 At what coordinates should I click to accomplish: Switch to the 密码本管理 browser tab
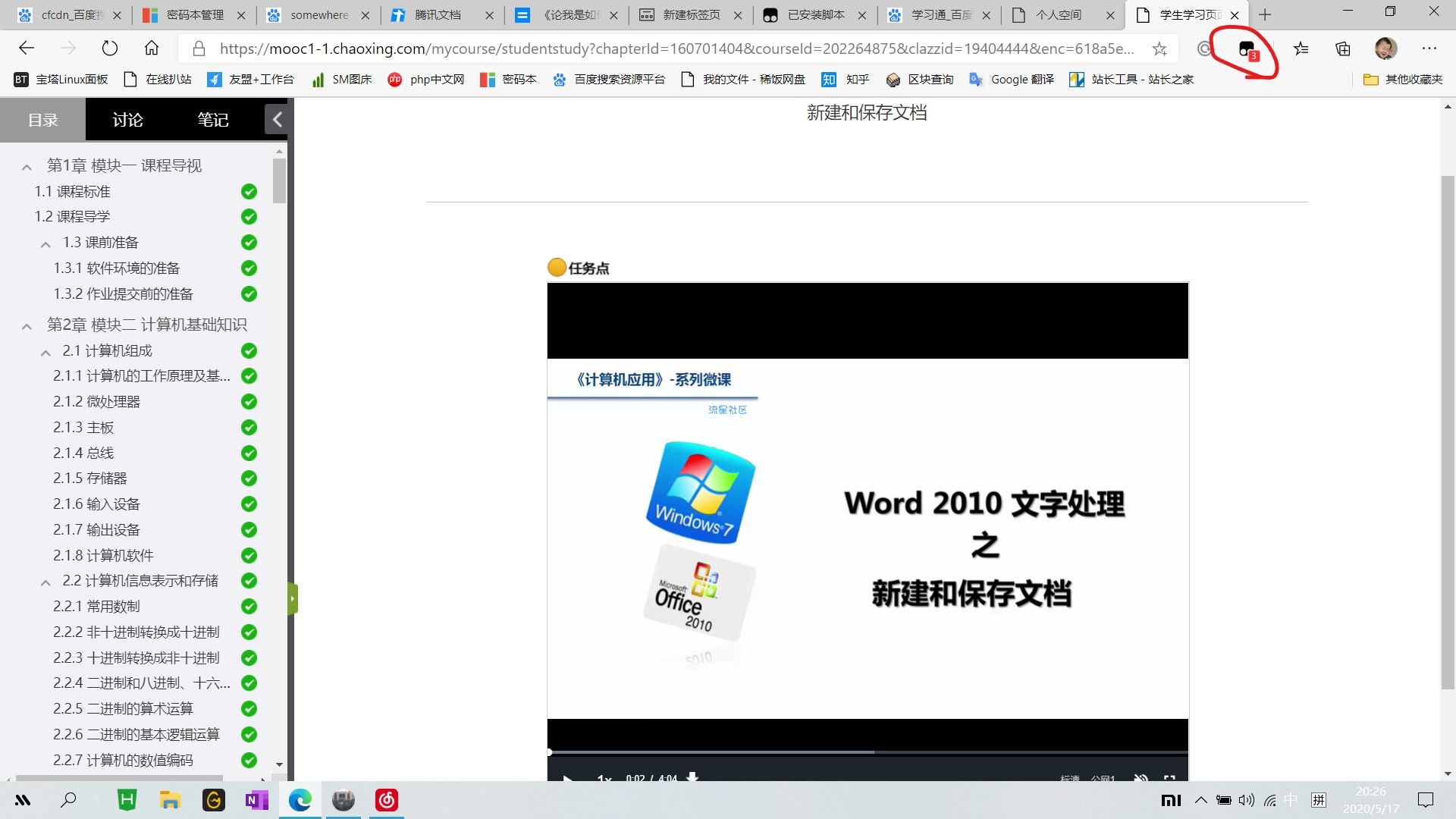click(195, 14)
